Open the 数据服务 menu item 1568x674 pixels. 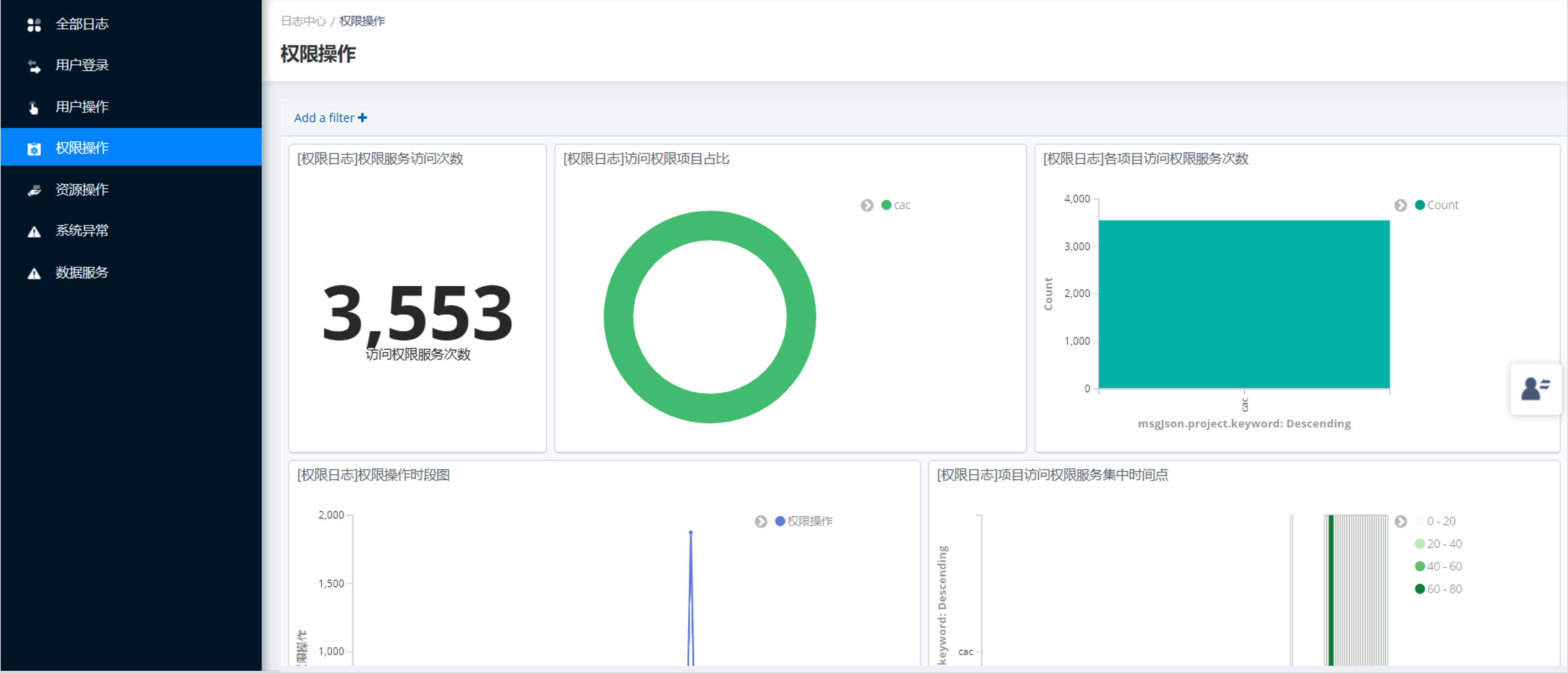131,272
